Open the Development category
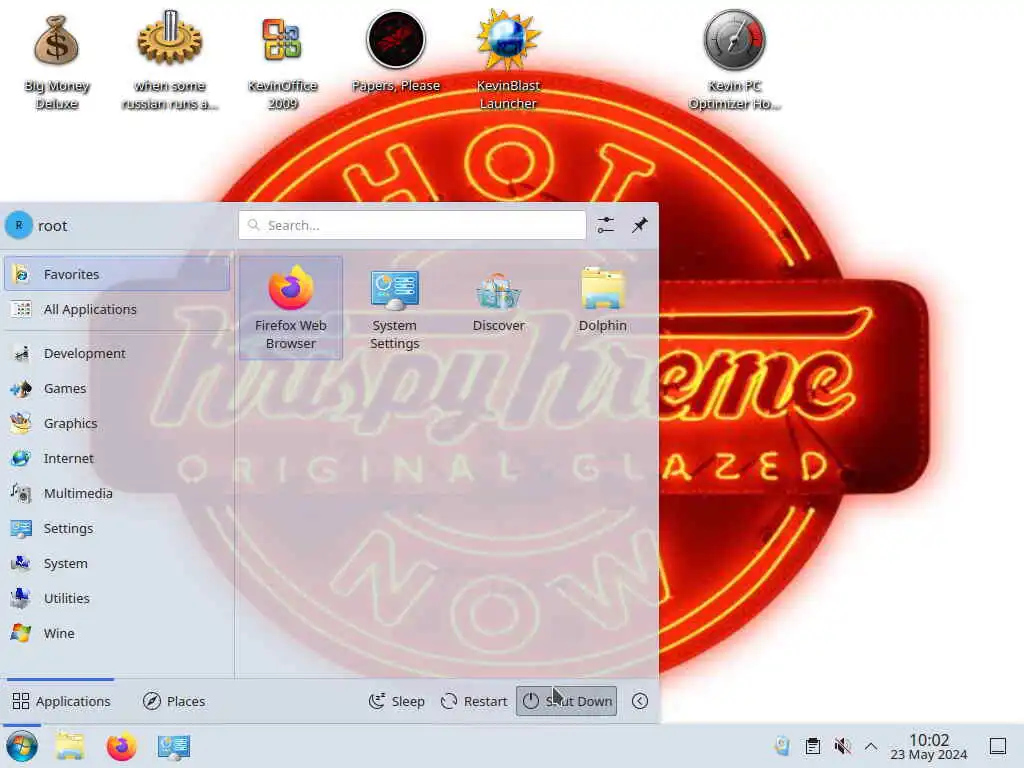Viewport: 1024px width, 768px height. [x=117, y=353]
